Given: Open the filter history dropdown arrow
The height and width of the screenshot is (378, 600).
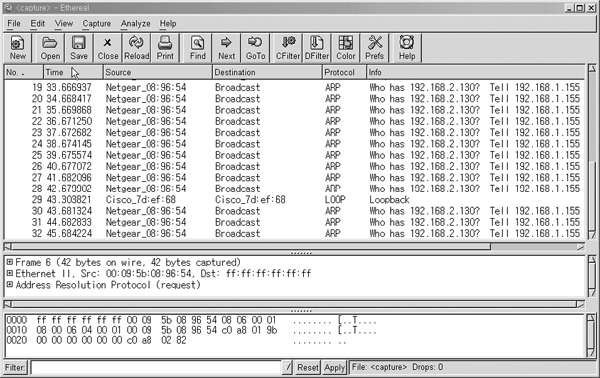Looking at the screenshot, I should tap(288, 368).
